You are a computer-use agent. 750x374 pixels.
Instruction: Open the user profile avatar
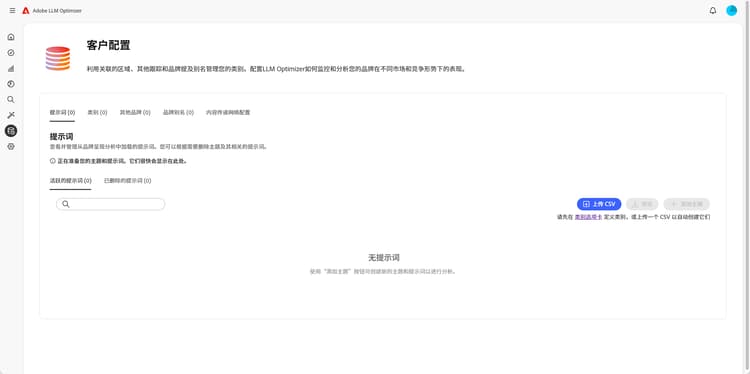(731, 11)
